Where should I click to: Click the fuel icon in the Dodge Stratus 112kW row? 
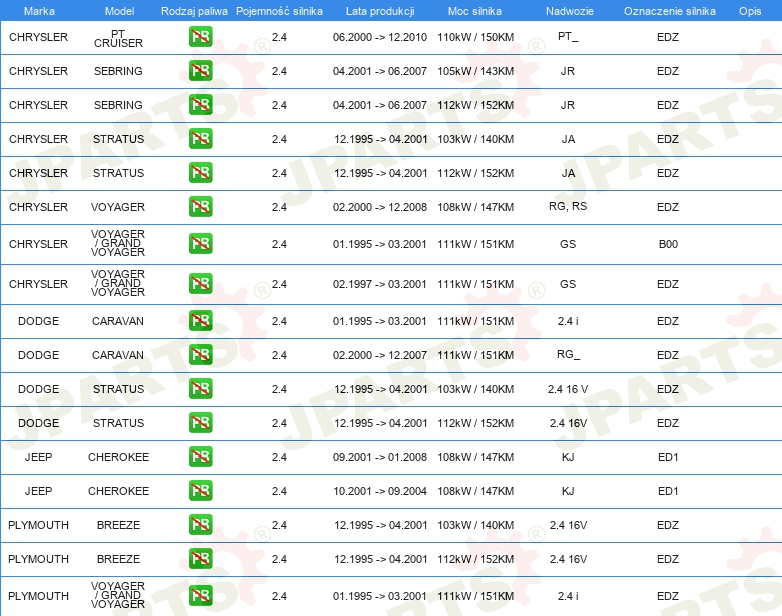200,422
